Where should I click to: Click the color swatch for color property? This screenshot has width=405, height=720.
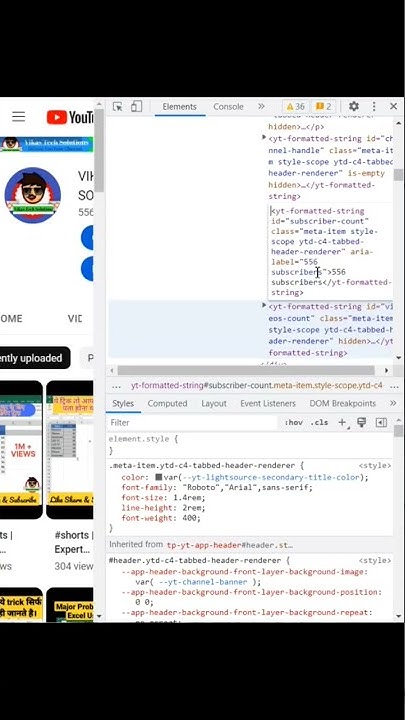click(159, 477)
